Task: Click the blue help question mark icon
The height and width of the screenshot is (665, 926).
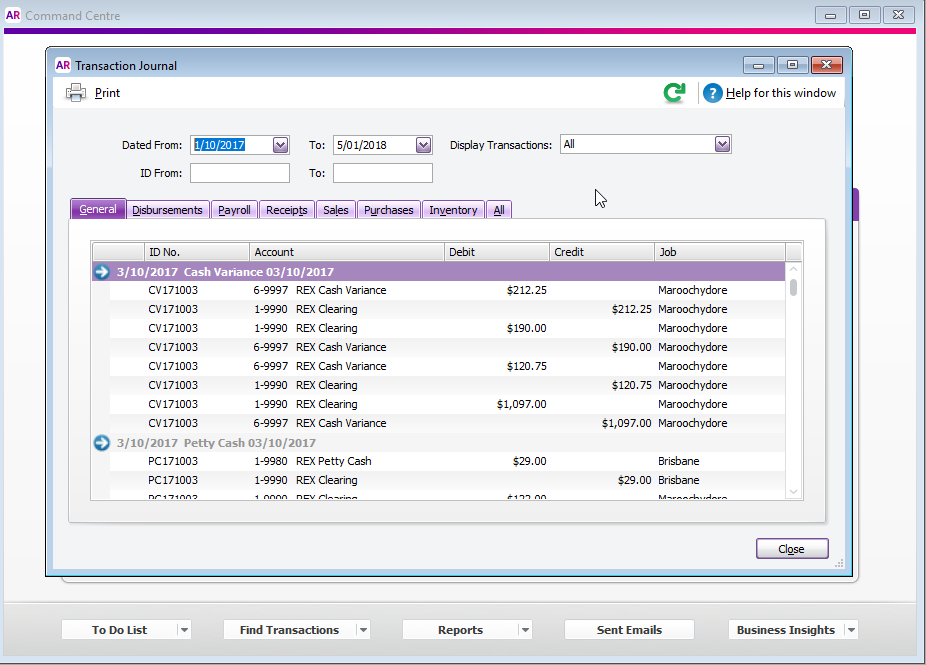Action: point(713,93)
